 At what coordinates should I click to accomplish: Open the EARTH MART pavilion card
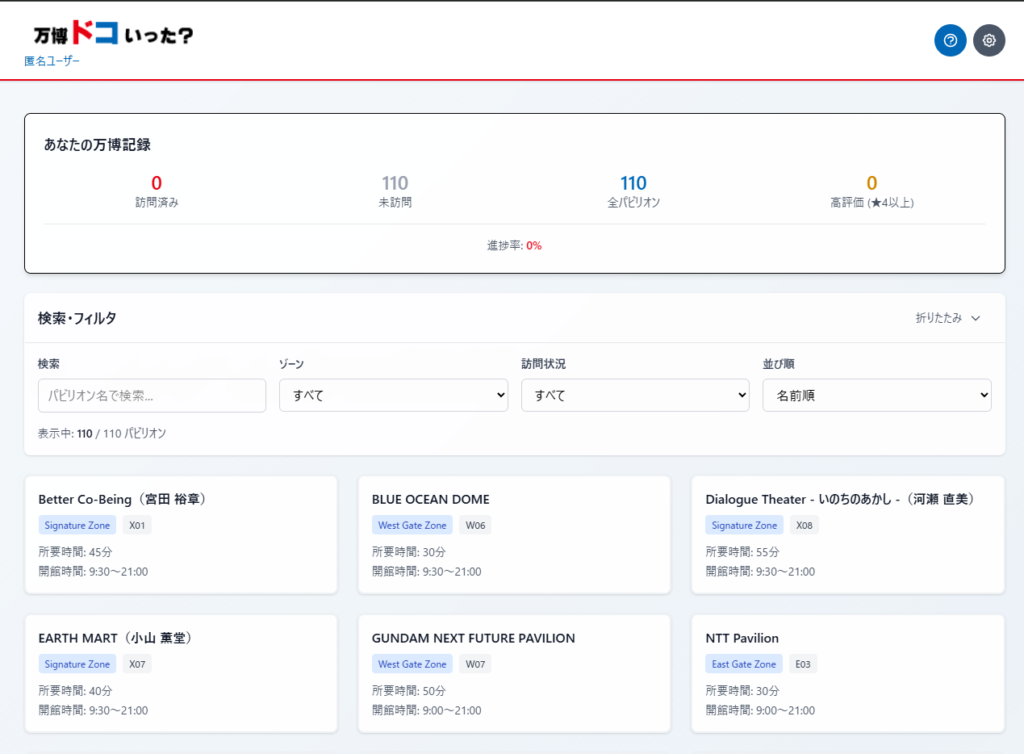pos(181,674)
